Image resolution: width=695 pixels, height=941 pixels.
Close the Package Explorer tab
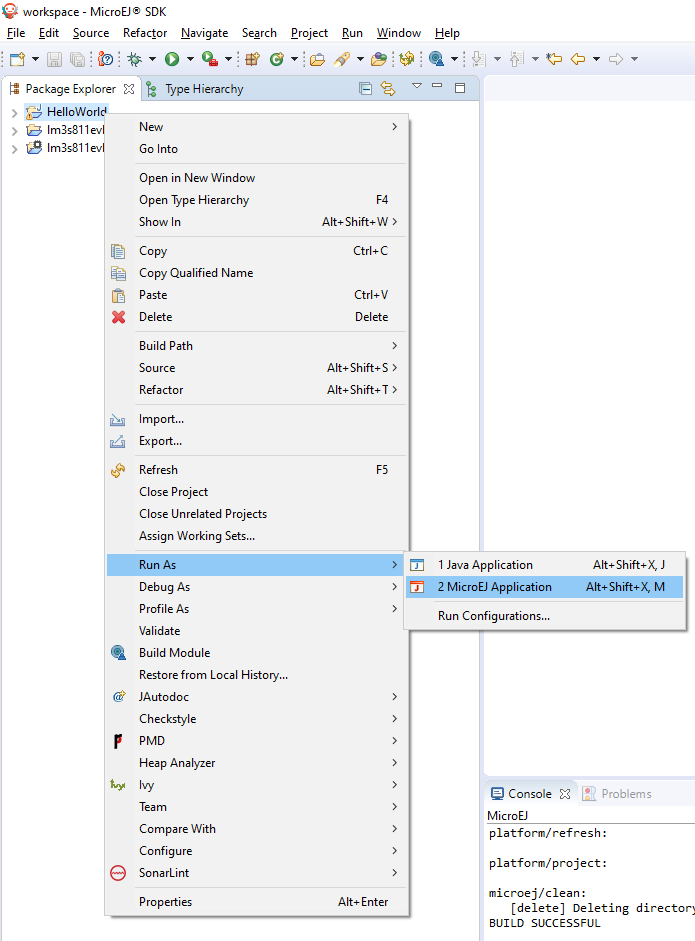click(128, 89)
